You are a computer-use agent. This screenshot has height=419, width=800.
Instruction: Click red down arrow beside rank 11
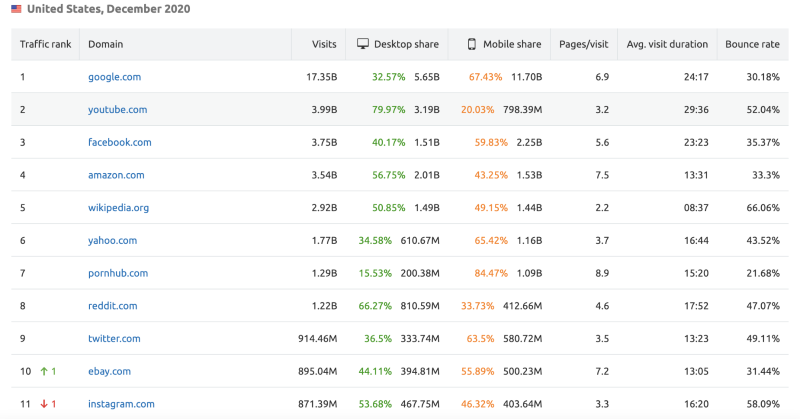[44, 404]
